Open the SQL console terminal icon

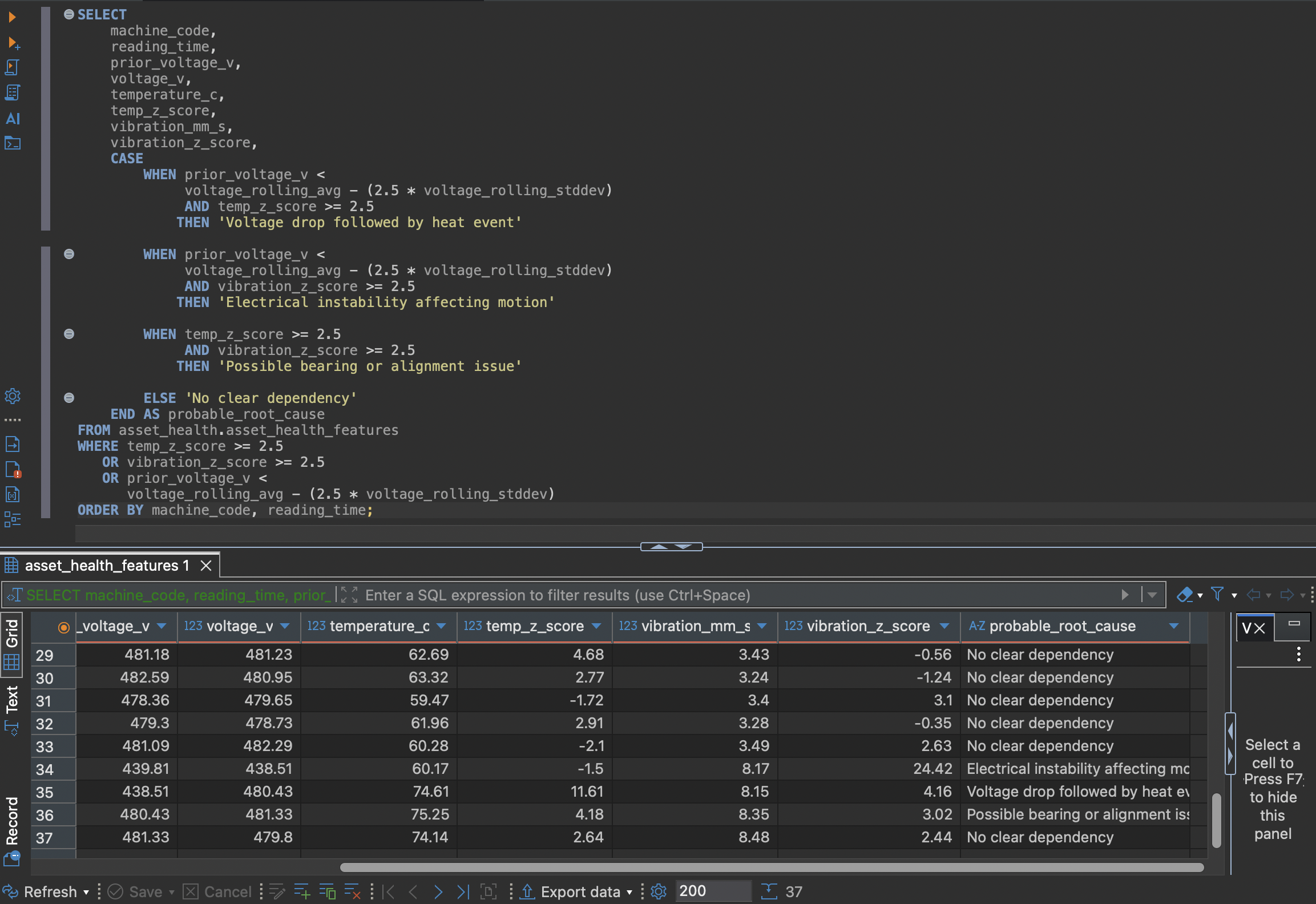point(12,143)
